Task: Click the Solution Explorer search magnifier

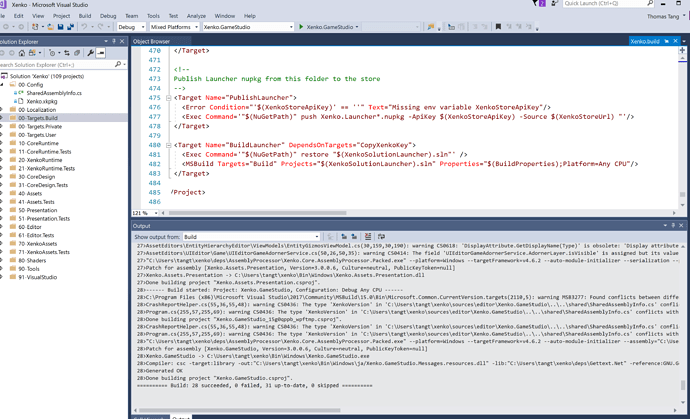Action: 117,64
